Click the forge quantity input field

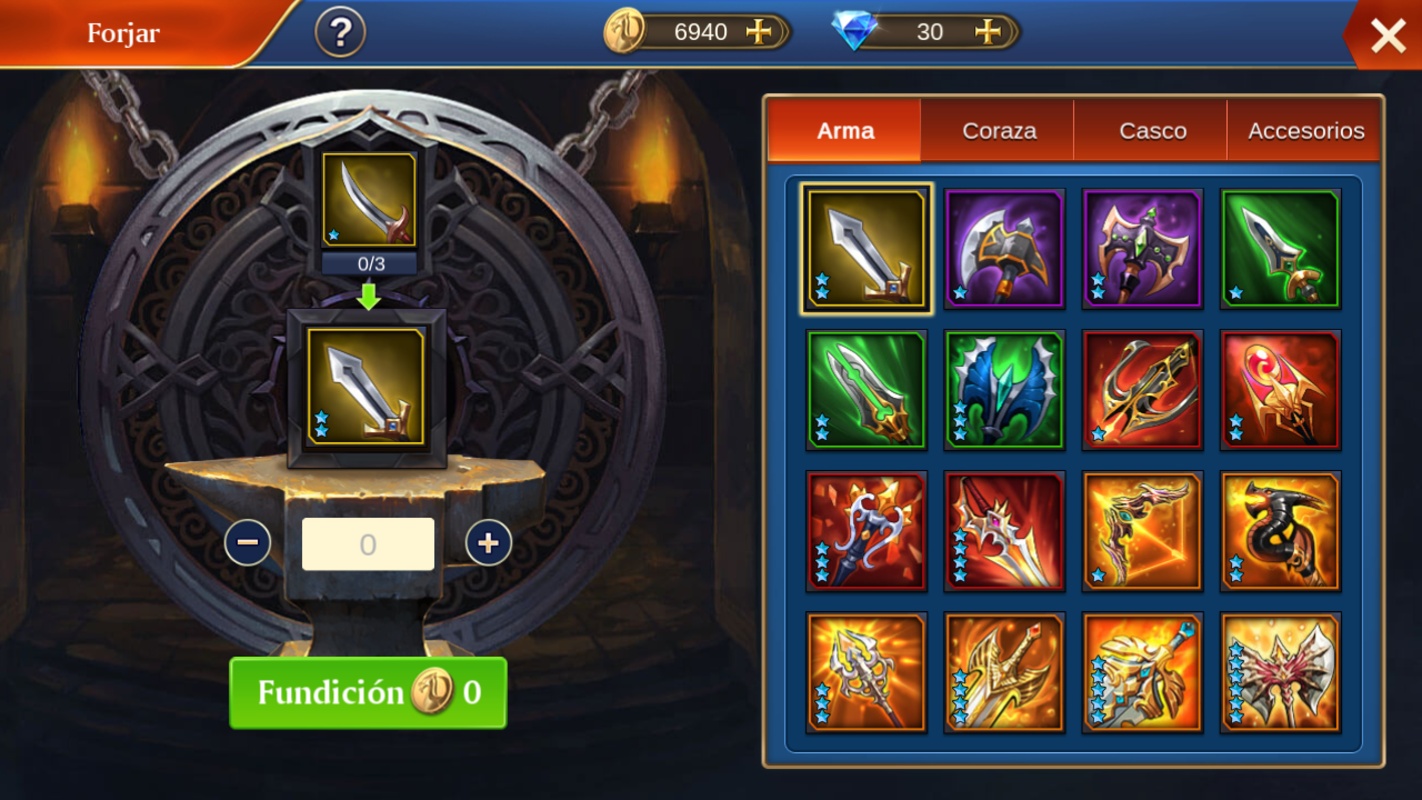(x=368, y=544)
